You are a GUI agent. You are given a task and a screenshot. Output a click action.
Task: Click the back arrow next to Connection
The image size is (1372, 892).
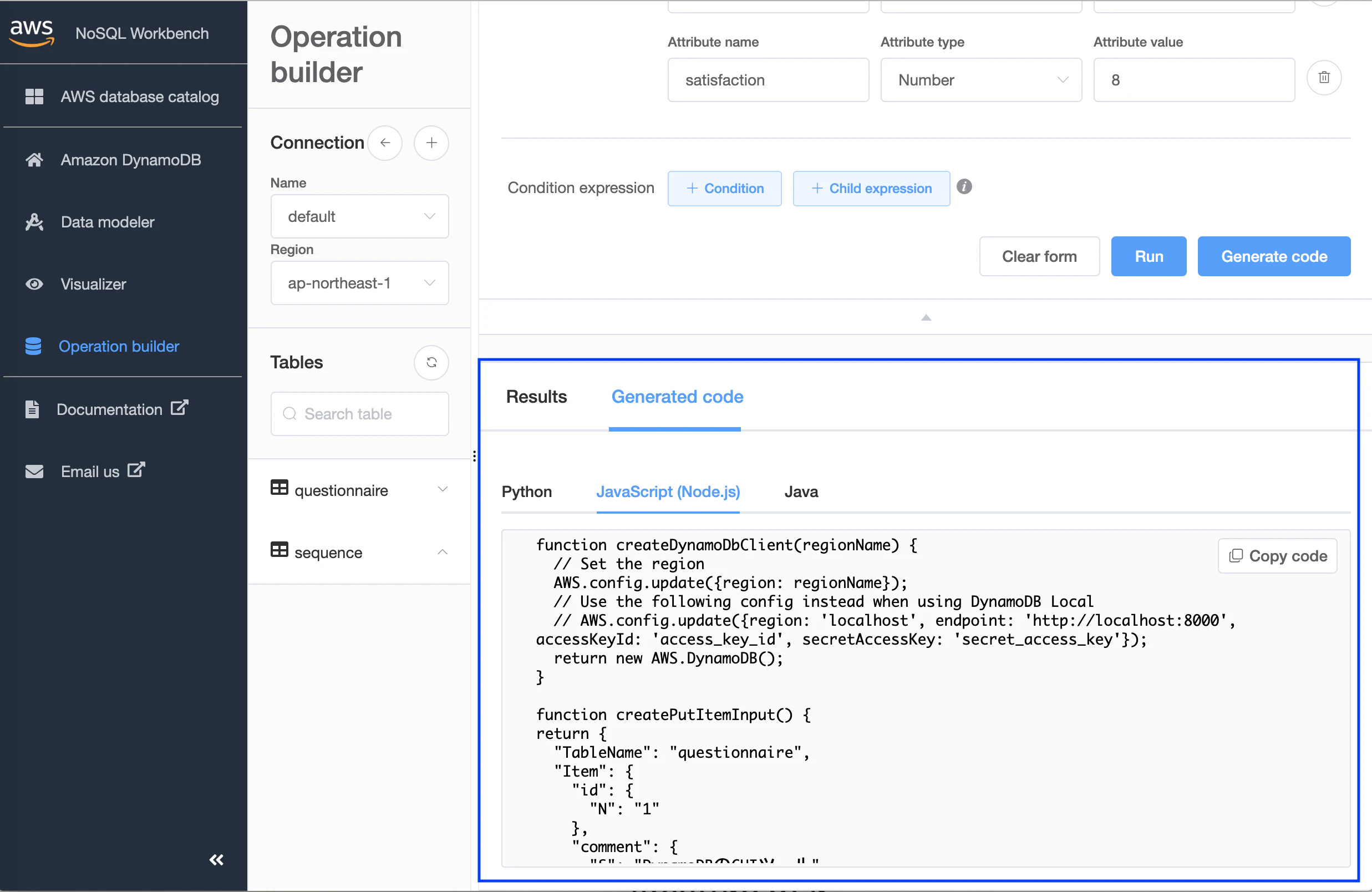tap(385, 143)
